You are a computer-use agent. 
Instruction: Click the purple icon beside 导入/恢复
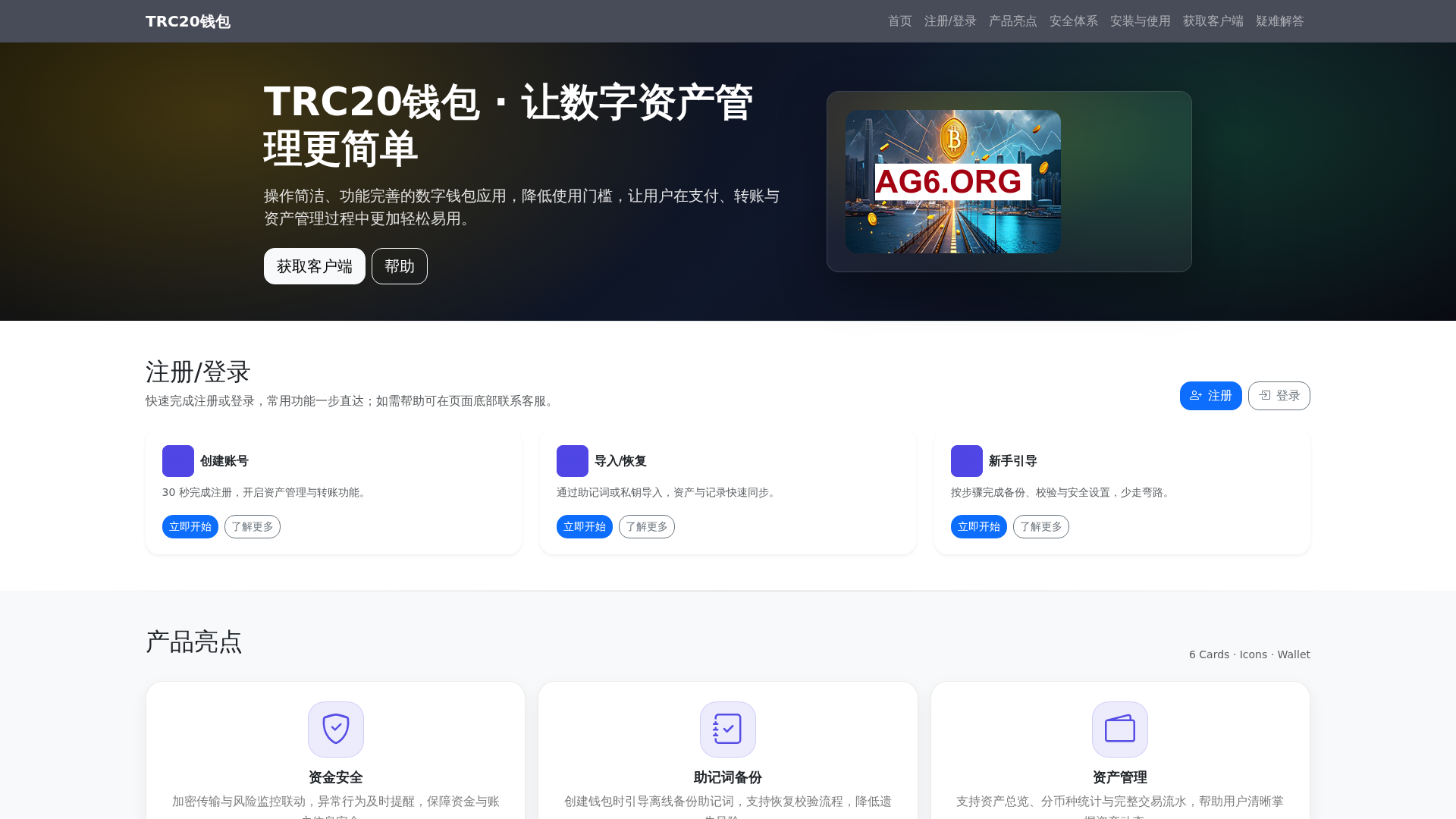click(x=573, y=461)
